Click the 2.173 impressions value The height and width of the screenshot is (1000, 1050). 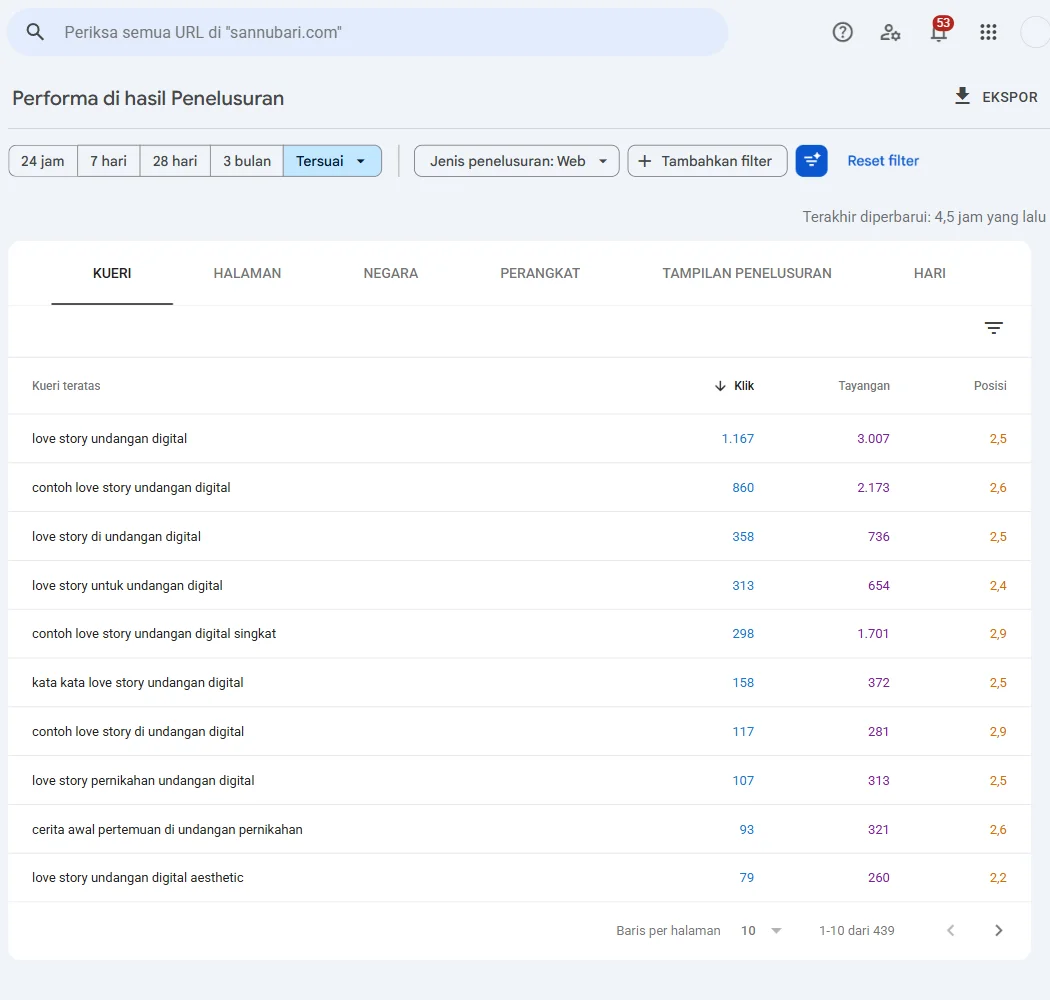[873, 488]
